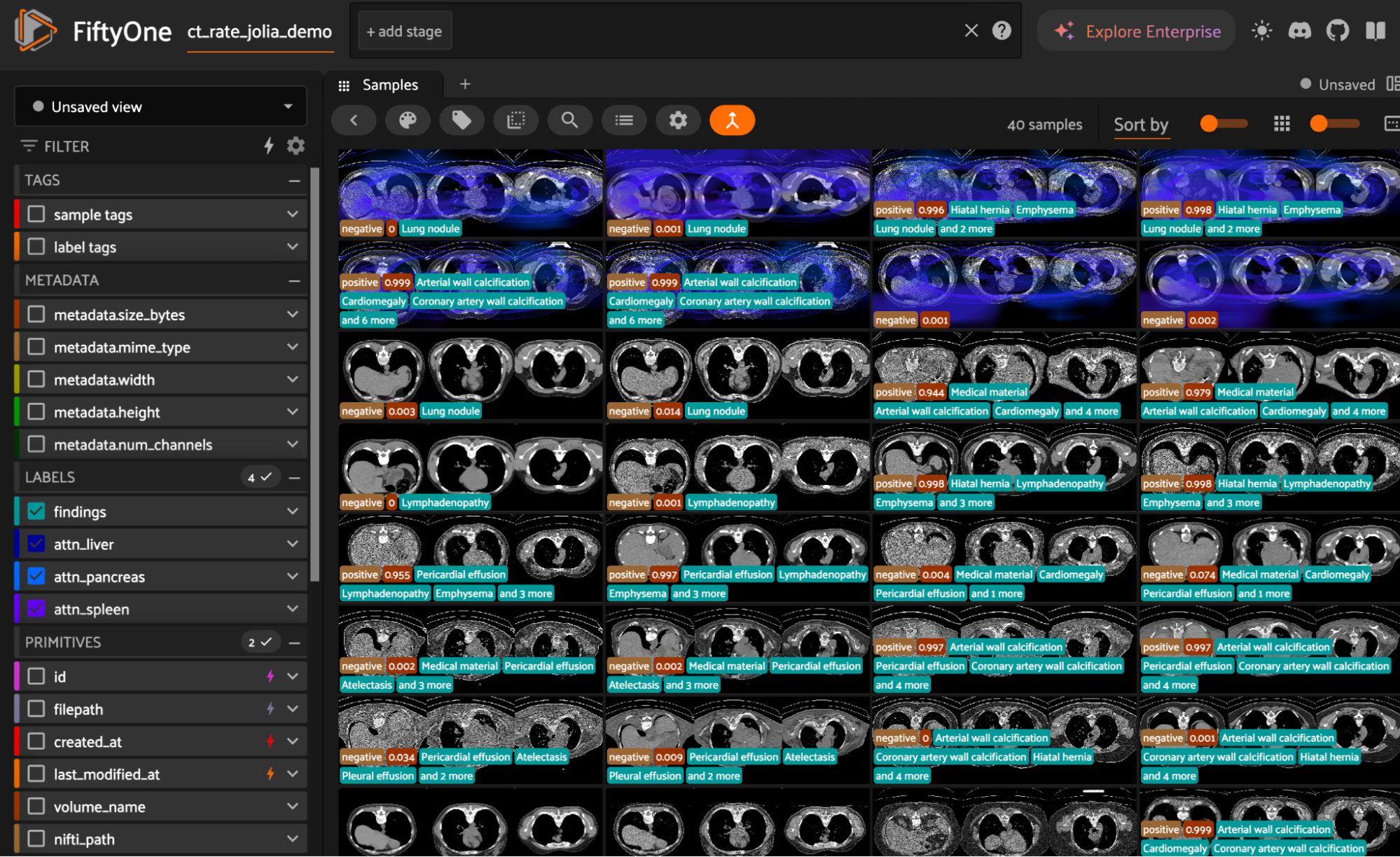Adjust slider next to Sort by
1400x857 pixels.
[x=1224, y=124]
